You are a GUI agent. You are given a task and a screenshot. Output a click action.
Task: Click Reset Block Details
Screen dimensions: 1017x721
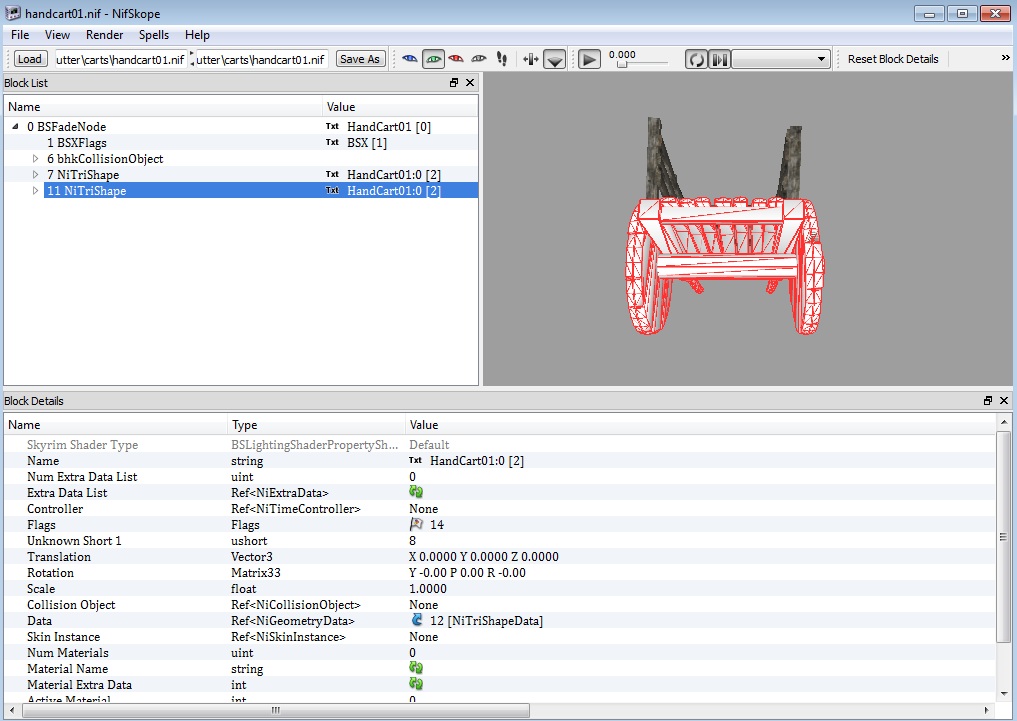pyautogui.click(x=892, y=59)
